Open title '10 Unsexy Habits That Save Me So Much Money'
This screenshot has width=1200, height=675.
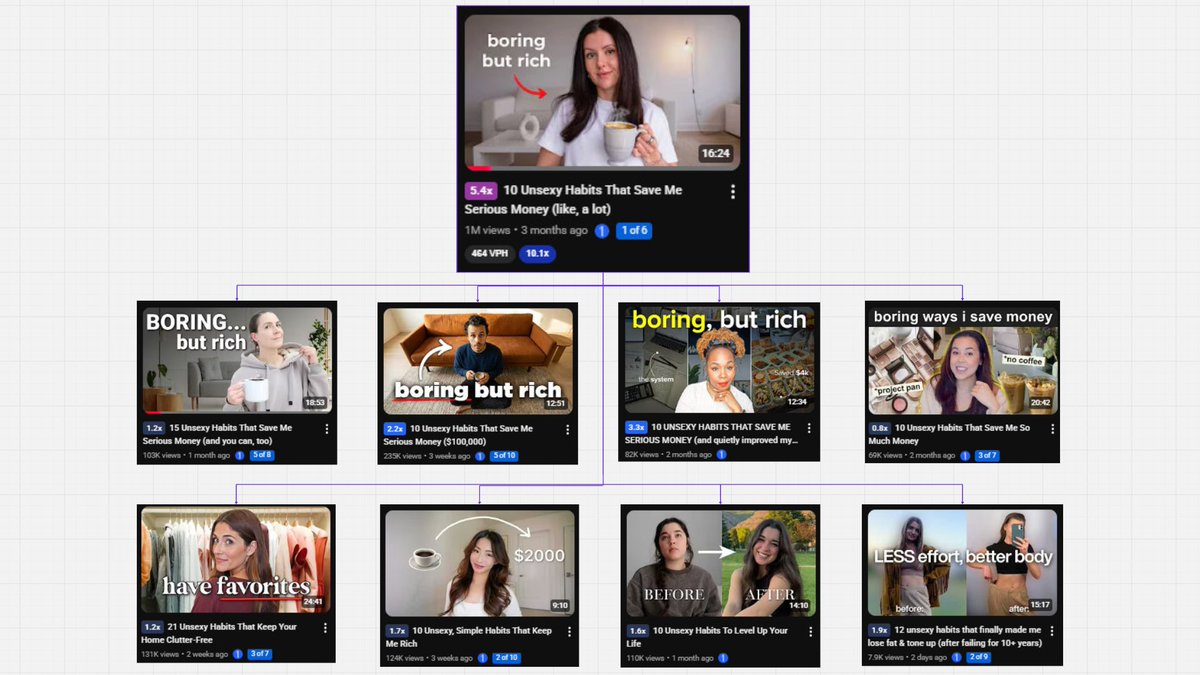click(x=949, y=434)
